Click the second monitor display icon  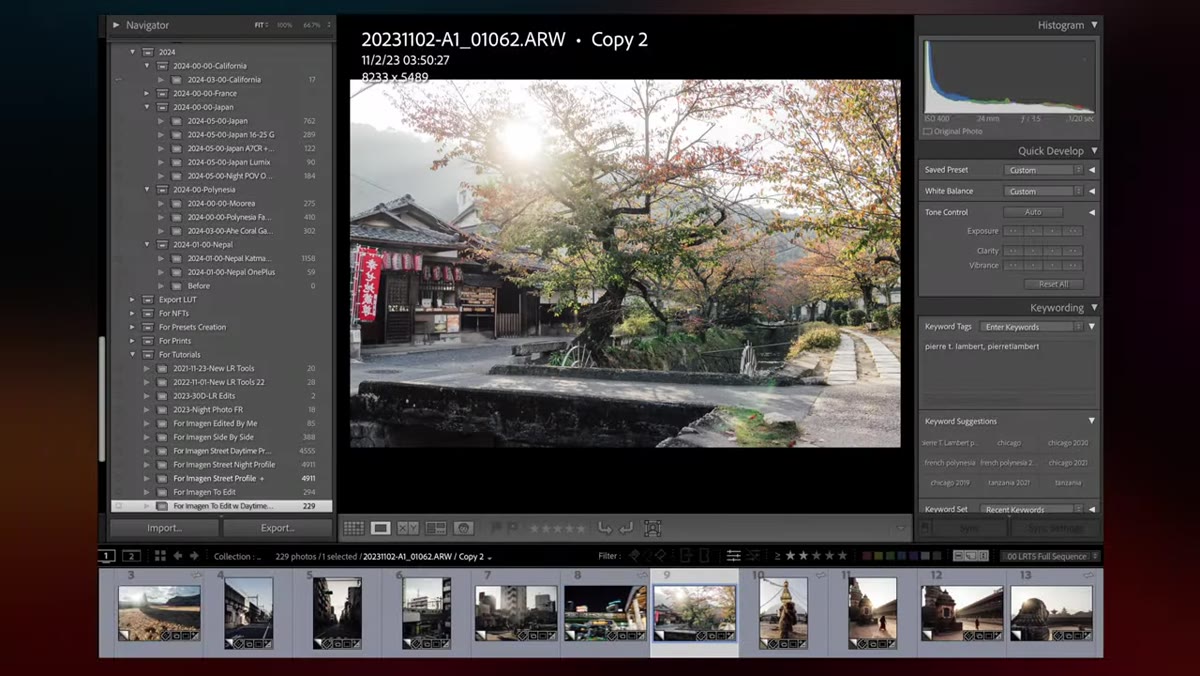[131, 556]
